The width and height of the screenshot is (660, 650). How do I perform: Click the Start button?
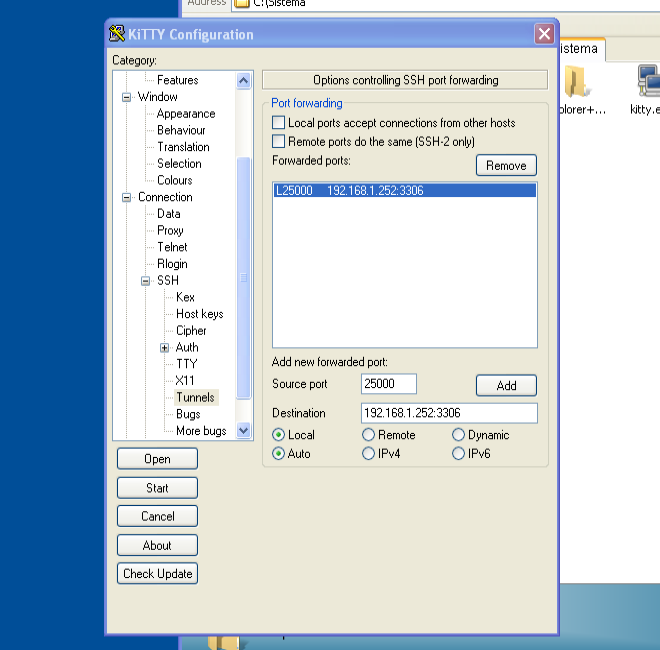[157, 488]
